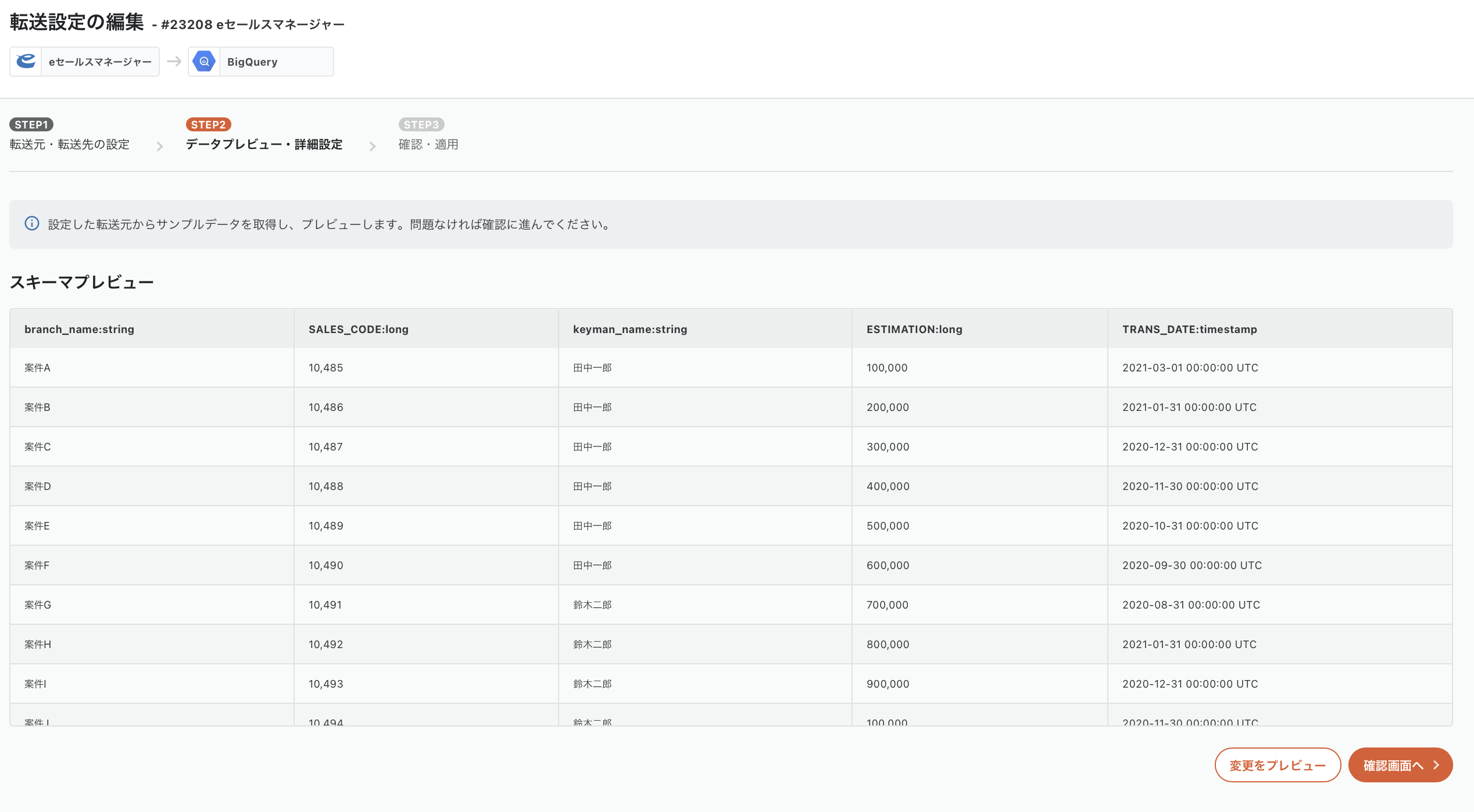
Task: Click date 2020-10-31 00:00:00 UTC
Action: click(x=1190, y=525)
